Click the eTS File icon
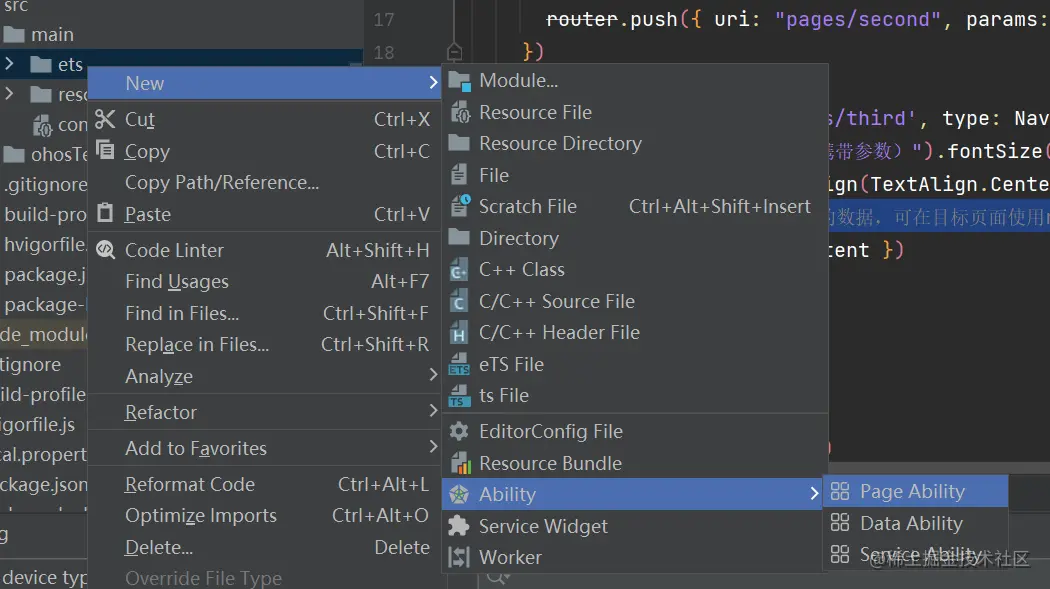Image resolution: width=1050 pixels, height=589 pixels. click(459, 365)
